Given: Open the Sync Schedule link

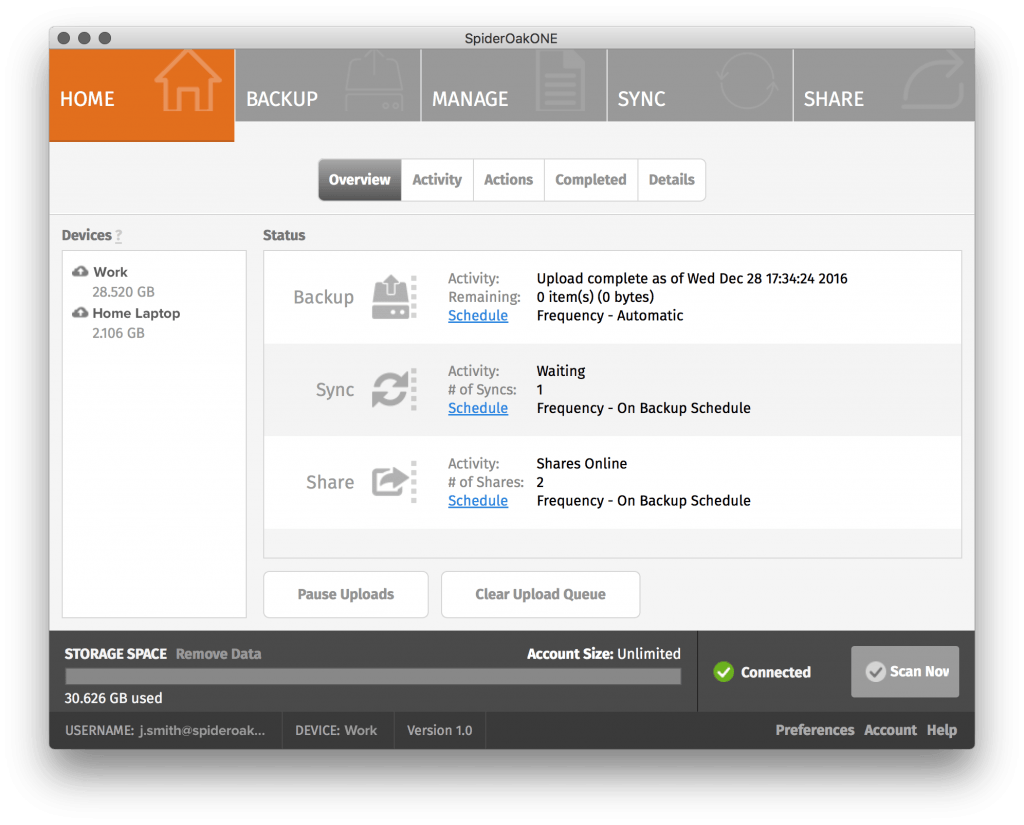Looking at the screenshot, I should point(478,408).
